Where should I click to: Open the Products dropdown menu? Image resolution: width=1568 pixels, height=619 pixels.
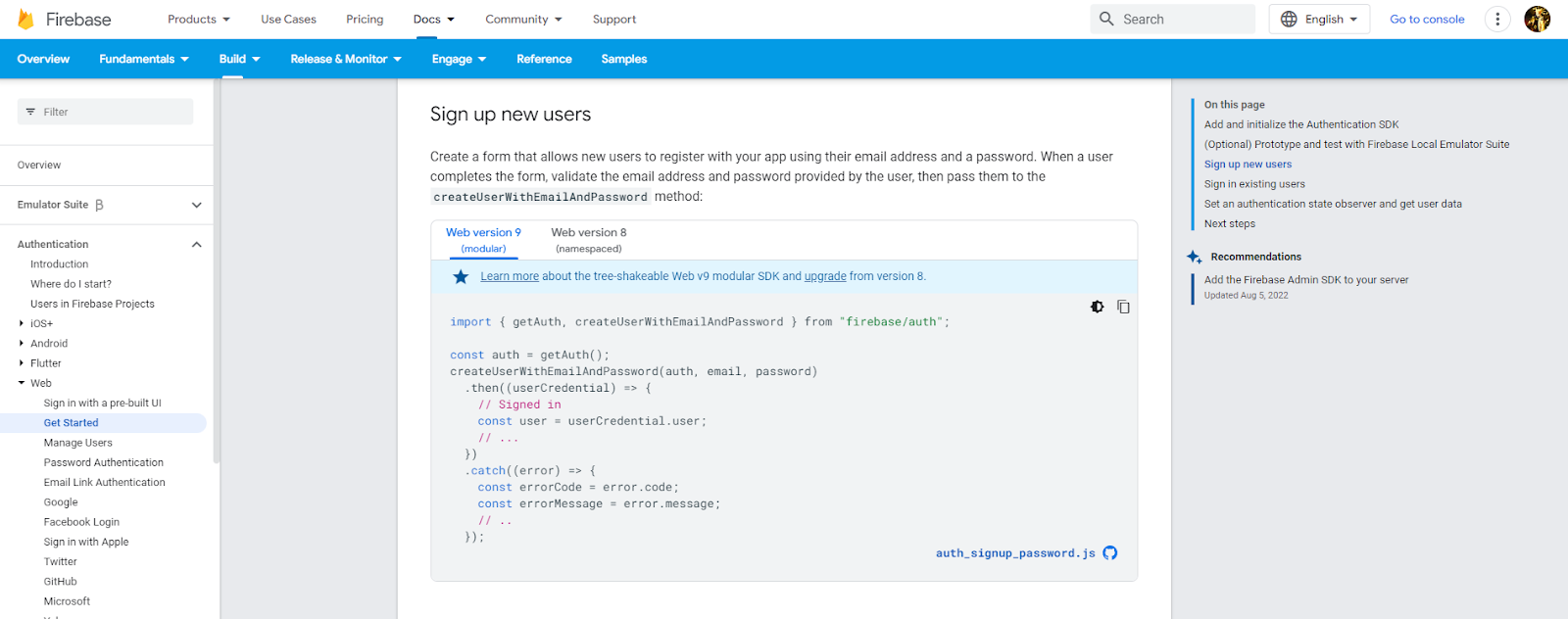(198, 19)
